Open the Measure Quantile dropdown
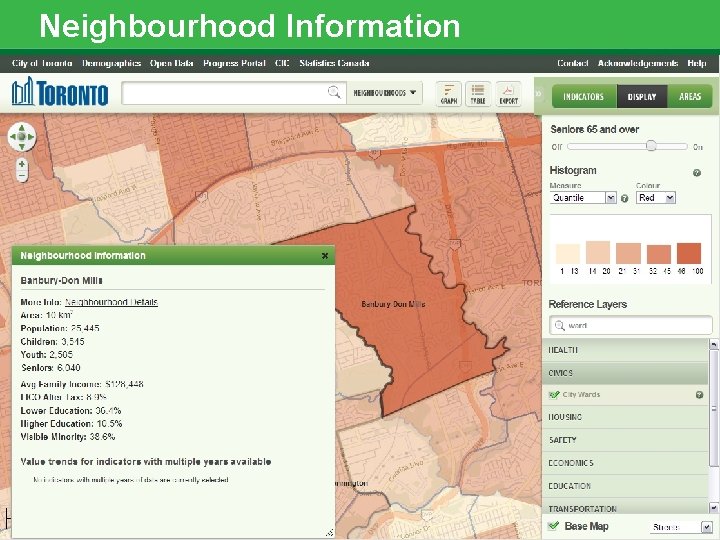Screen dimensions: 720x540 click(x=583, y=198)
